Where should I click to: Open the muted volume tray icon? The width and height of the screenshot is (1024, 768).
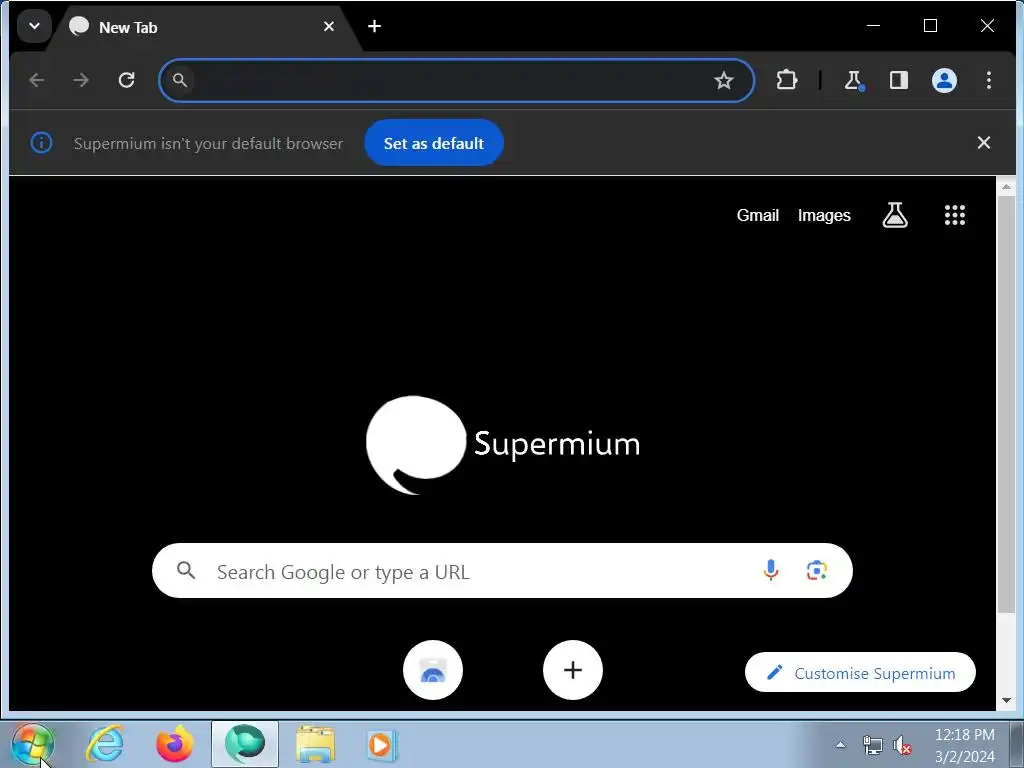pyautogui.click(x=902, y=744)
